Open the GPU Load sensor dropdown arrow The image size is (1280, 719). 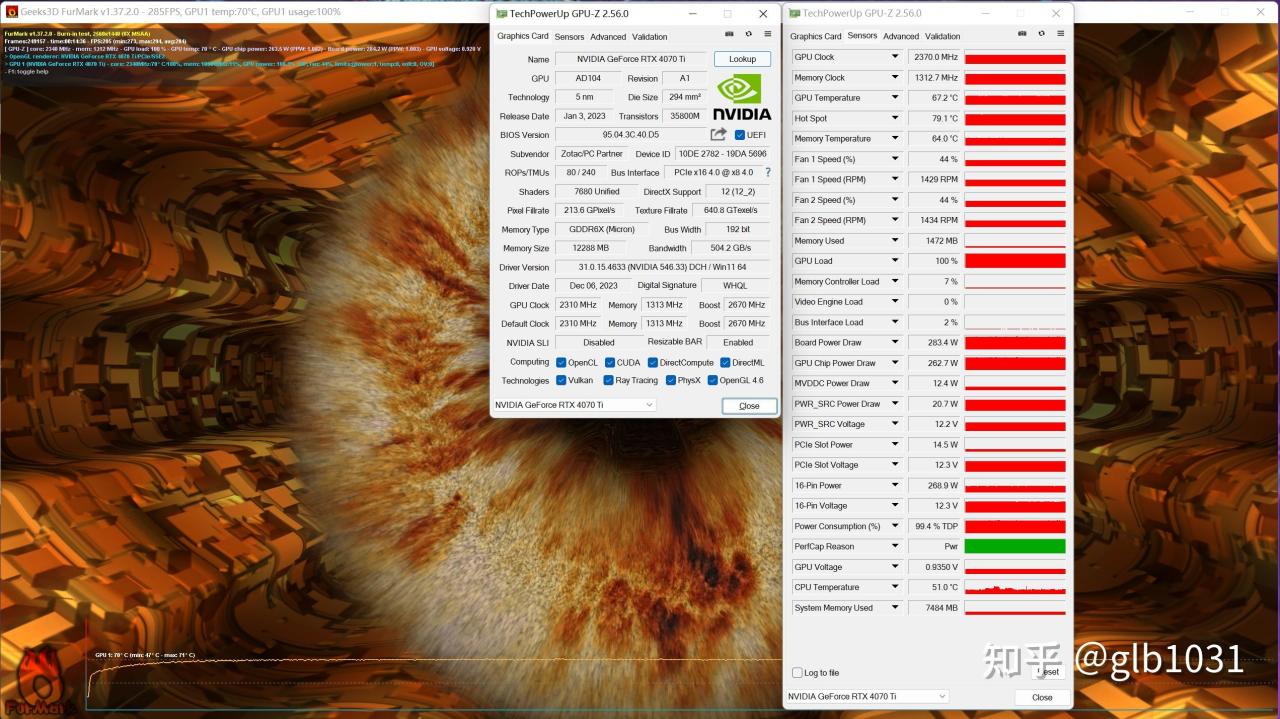[x=895, y=261]
